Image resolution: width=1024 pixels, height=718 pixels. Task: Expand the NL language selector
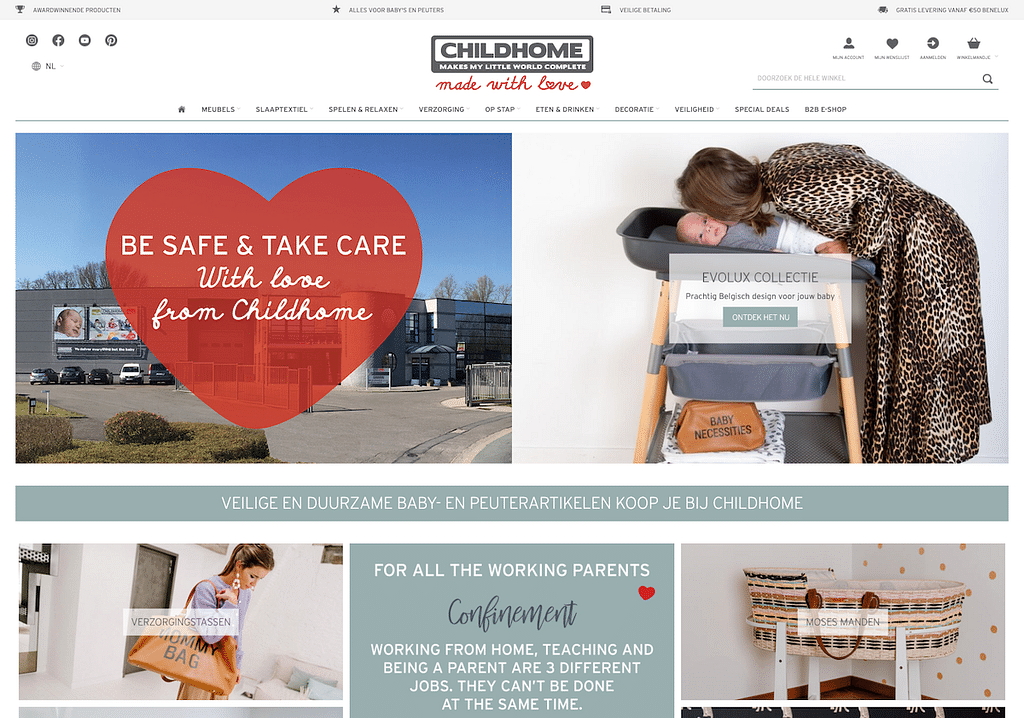(48, 66)
